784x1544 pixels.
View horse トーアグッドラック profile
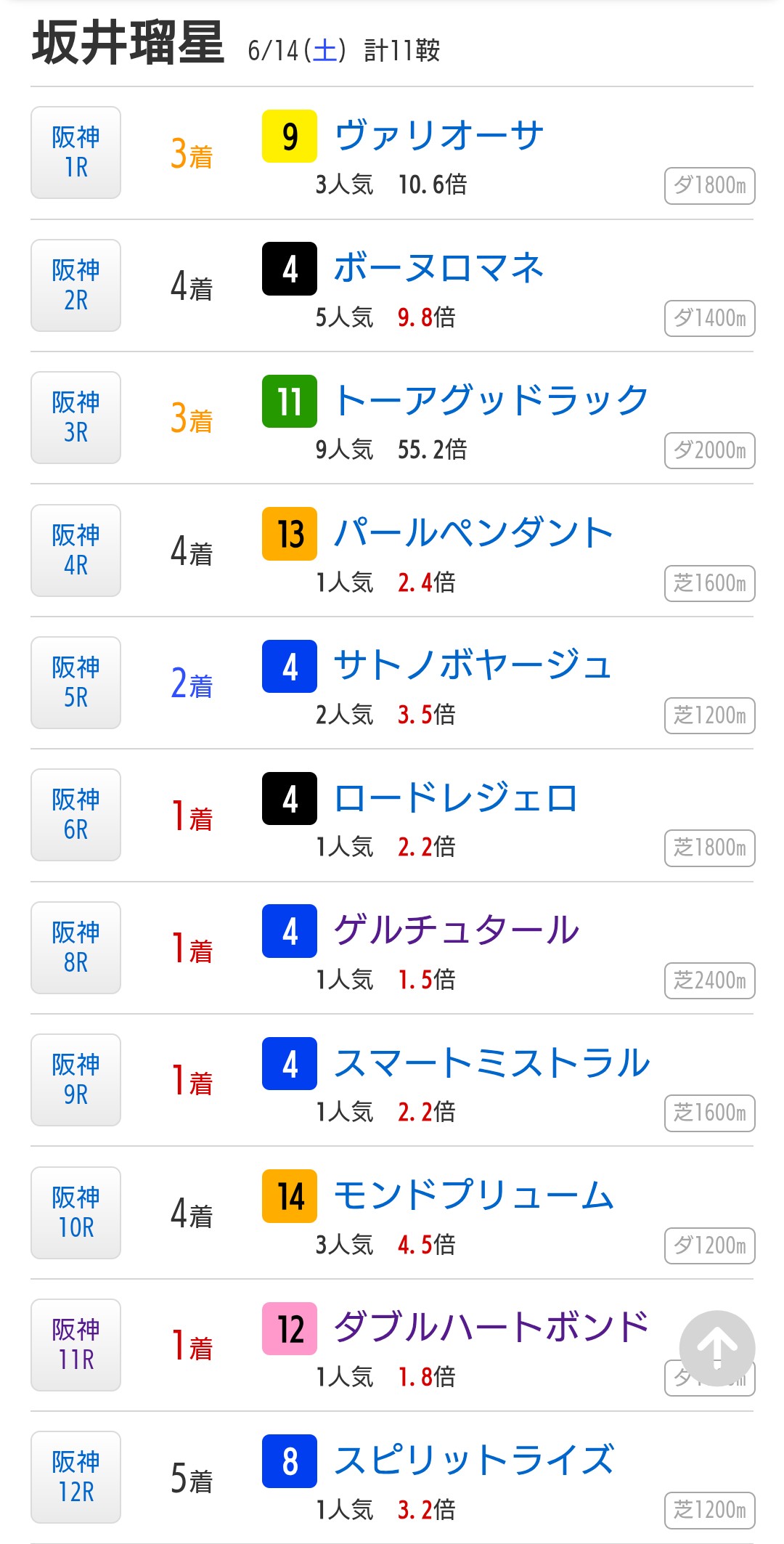click(x=491, y=401)
